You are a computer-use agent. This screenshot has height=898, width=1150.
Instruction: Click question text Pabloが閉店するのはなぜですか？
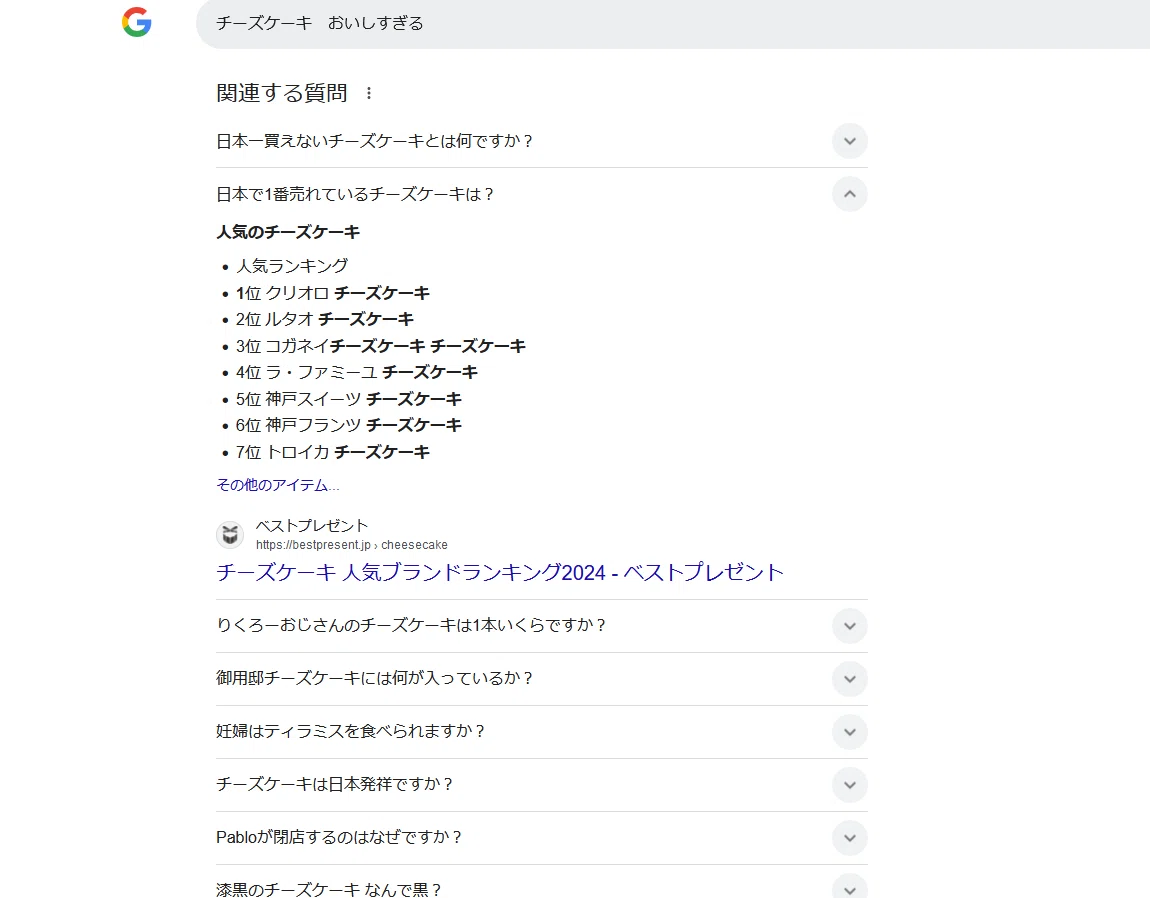(x=339, y=837)
